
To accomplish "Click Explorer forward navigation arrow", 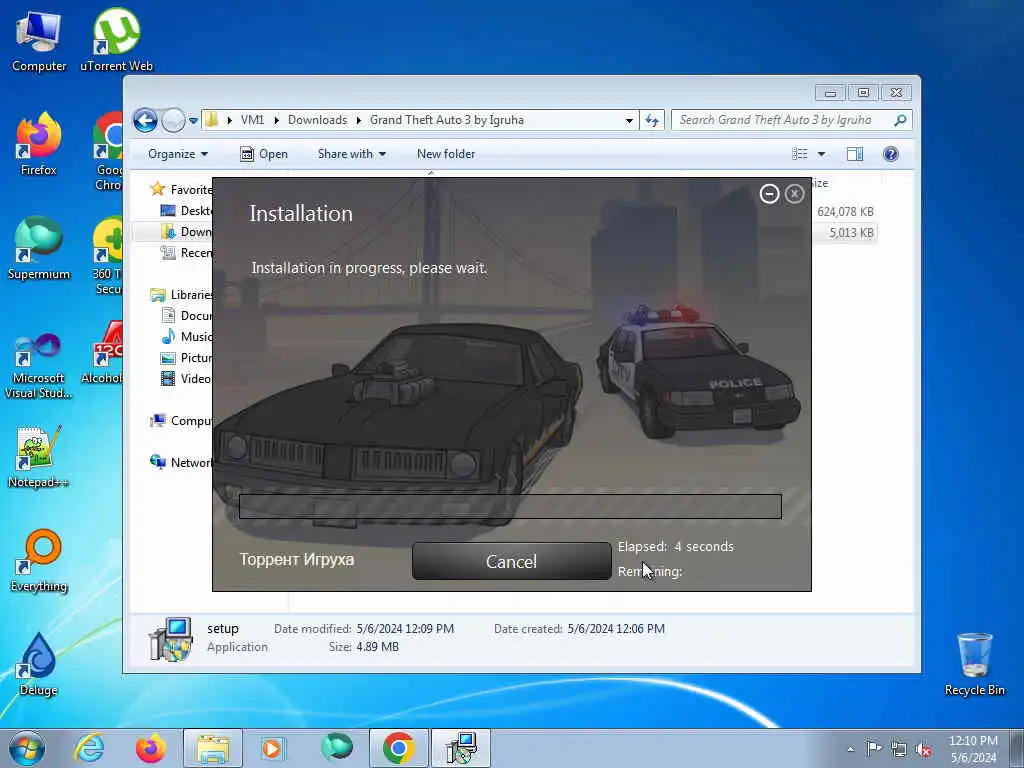I will (x=173, y=120).
